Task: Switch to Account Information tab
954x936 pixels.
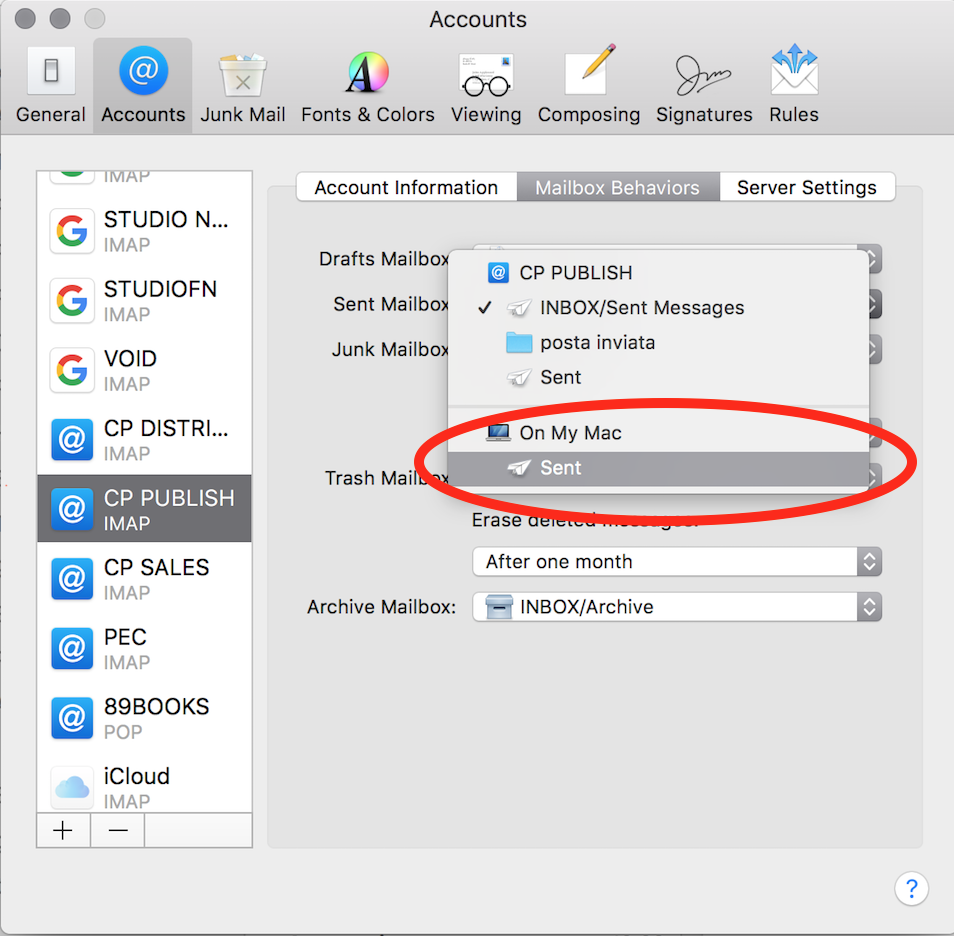Action: pos(406,187)
